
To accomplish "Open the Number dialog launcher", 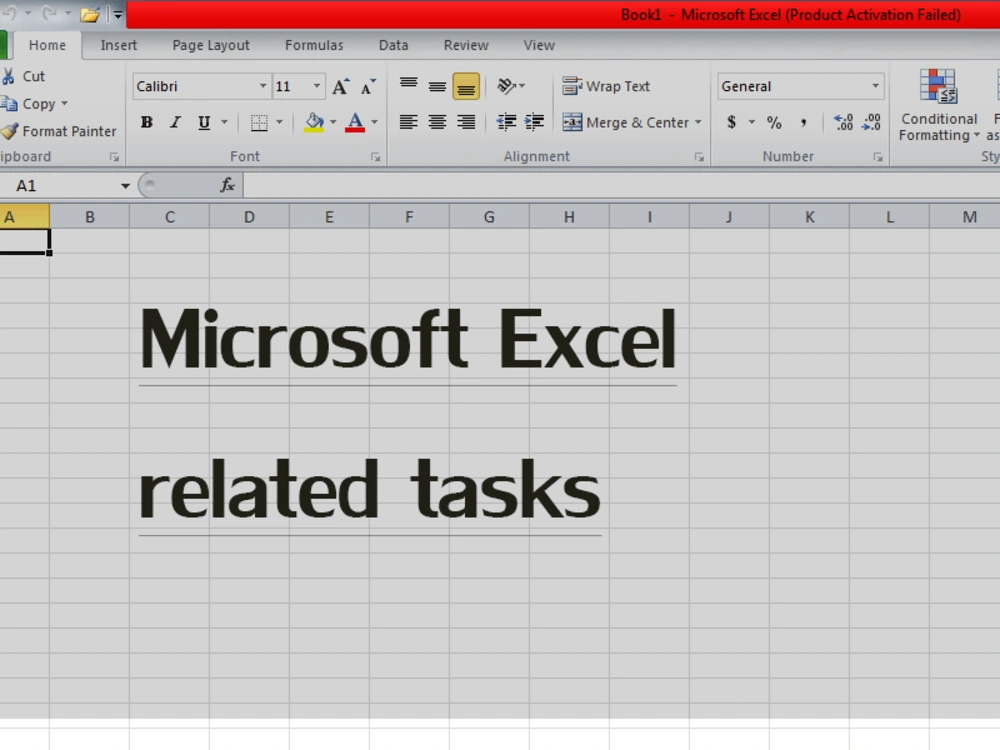I will [878, 157].
